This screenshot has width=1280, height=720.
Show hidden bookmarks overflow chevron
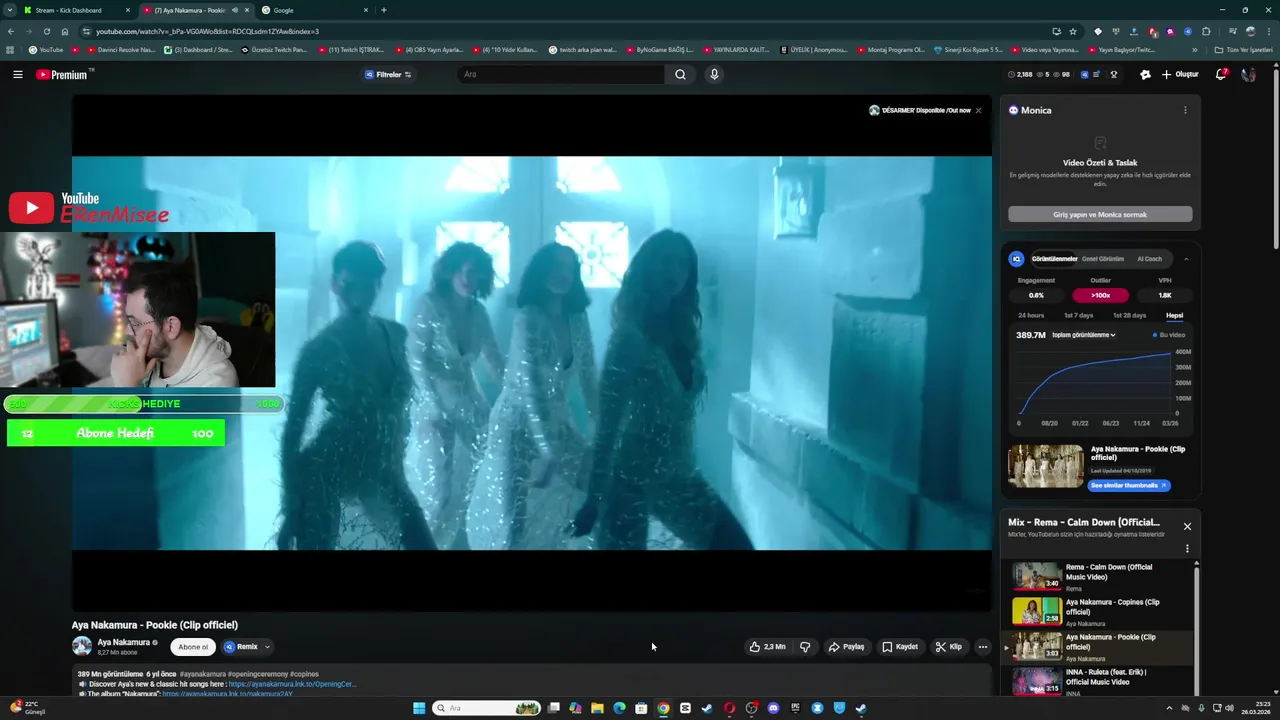click(x=1194, y=50)
